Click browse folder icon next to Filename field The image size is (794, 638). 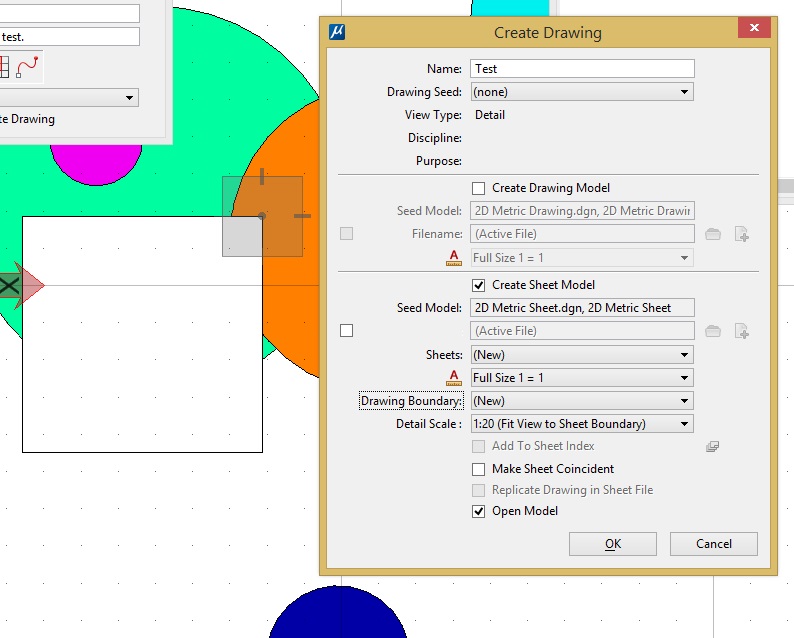(713, 234)
